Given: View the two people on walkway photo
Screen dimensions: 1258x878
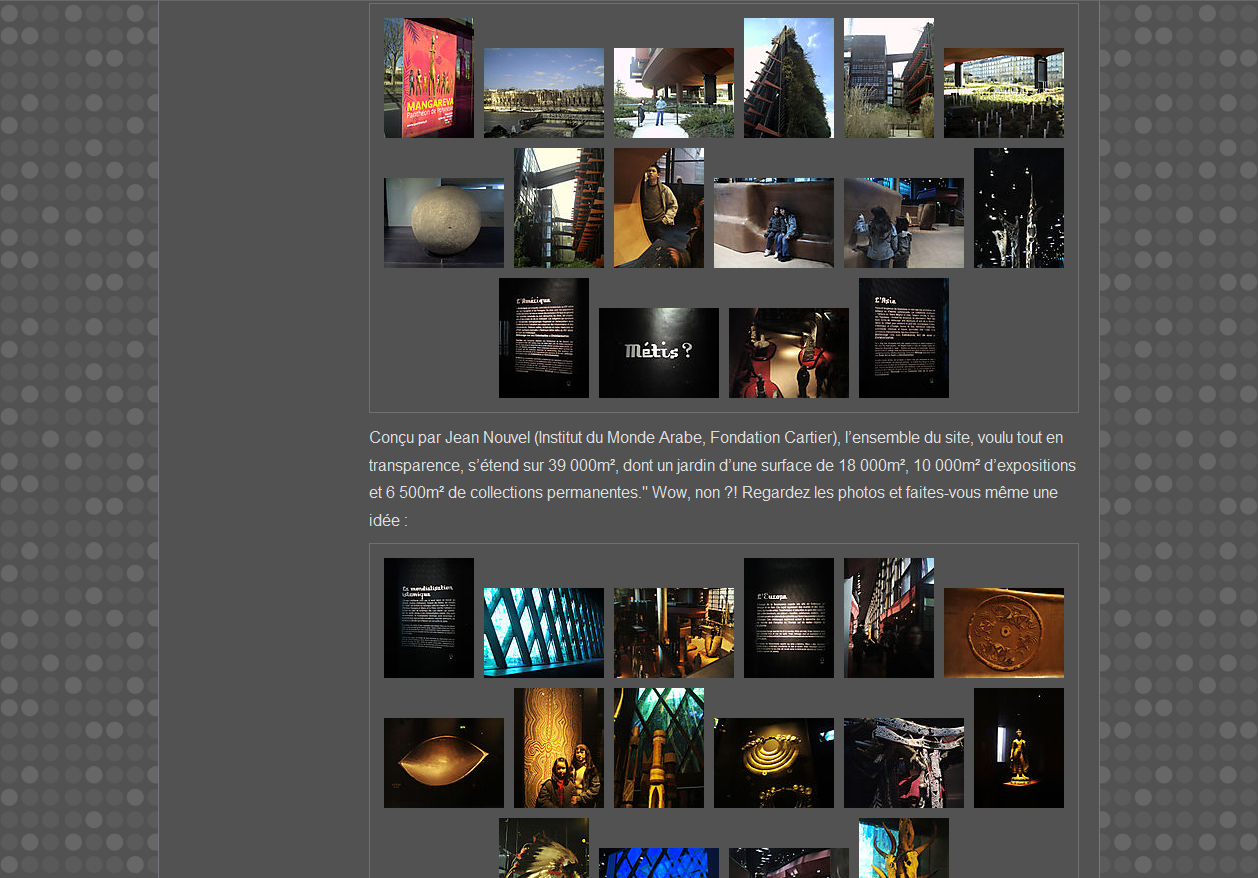Looking at the screenshot, I should (x=673, y=93).
